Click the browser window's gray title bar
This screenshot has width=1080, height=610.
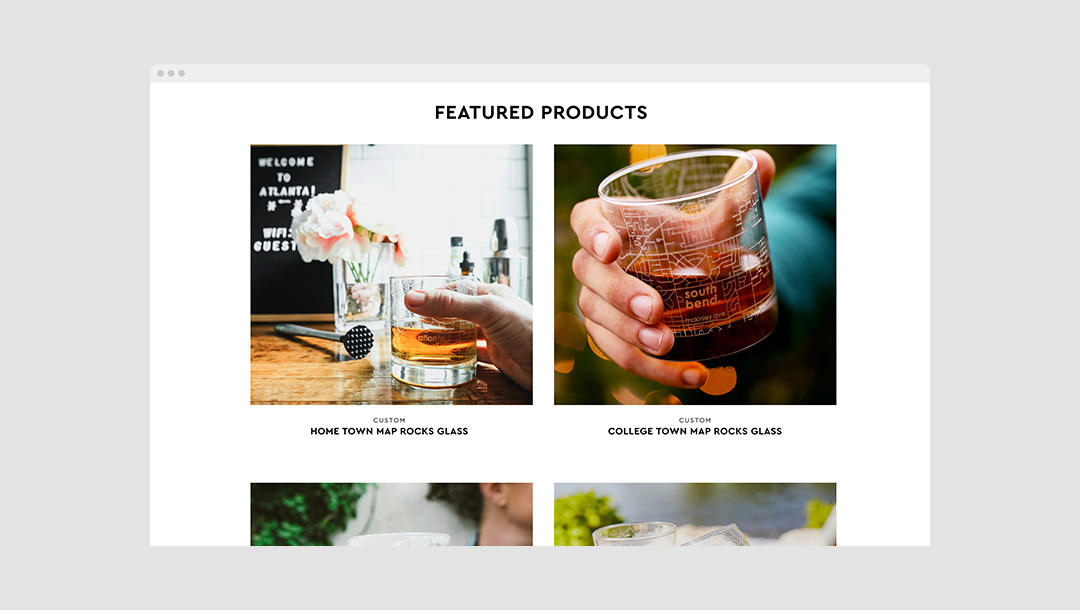540,74
